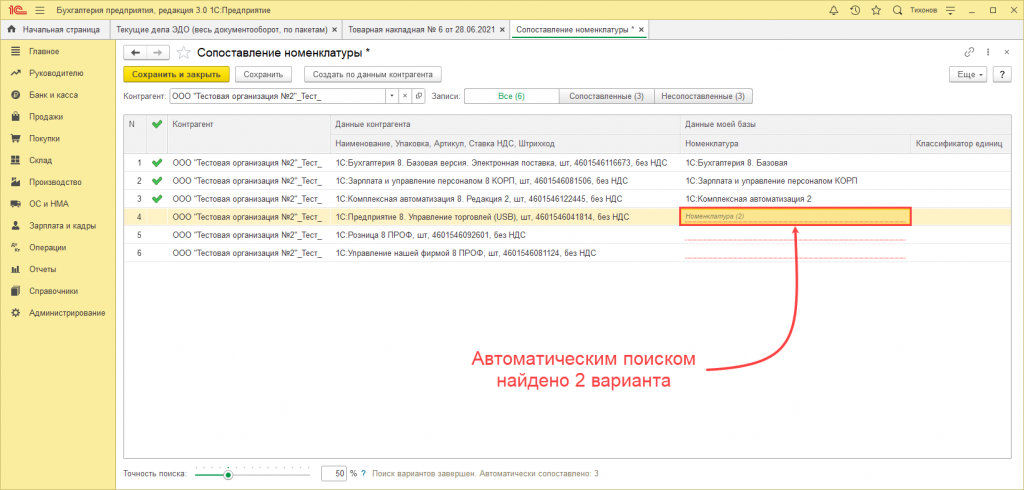Screen dimensions: 1024x490
Task: Click checkmark in row 3 Комплексная автоматизация
Action: coord(155,198)
